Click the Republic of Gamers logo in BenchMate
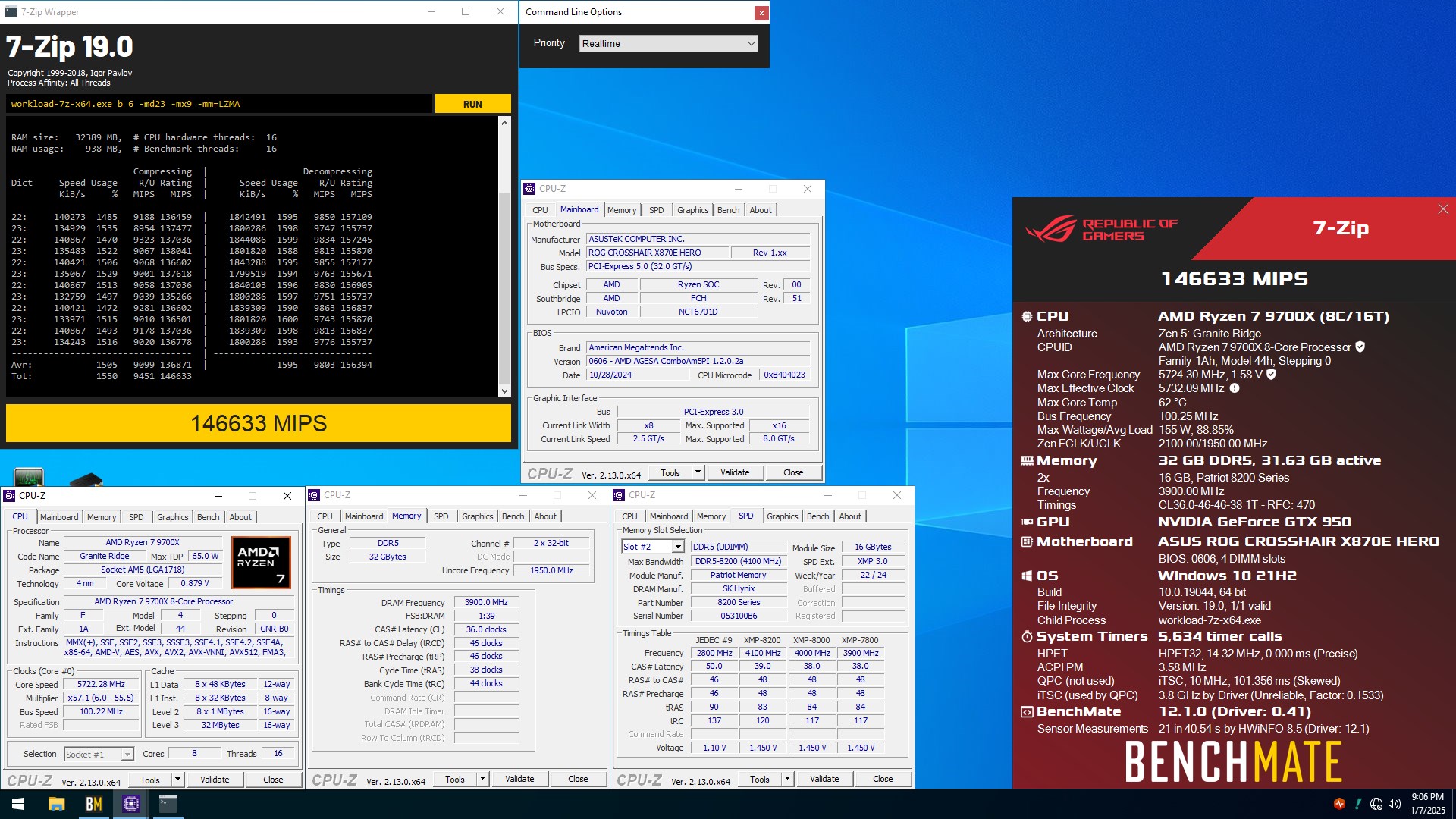Viewport: 1456px width, 819px height. pyautogui.click(x=1101, y=229)
